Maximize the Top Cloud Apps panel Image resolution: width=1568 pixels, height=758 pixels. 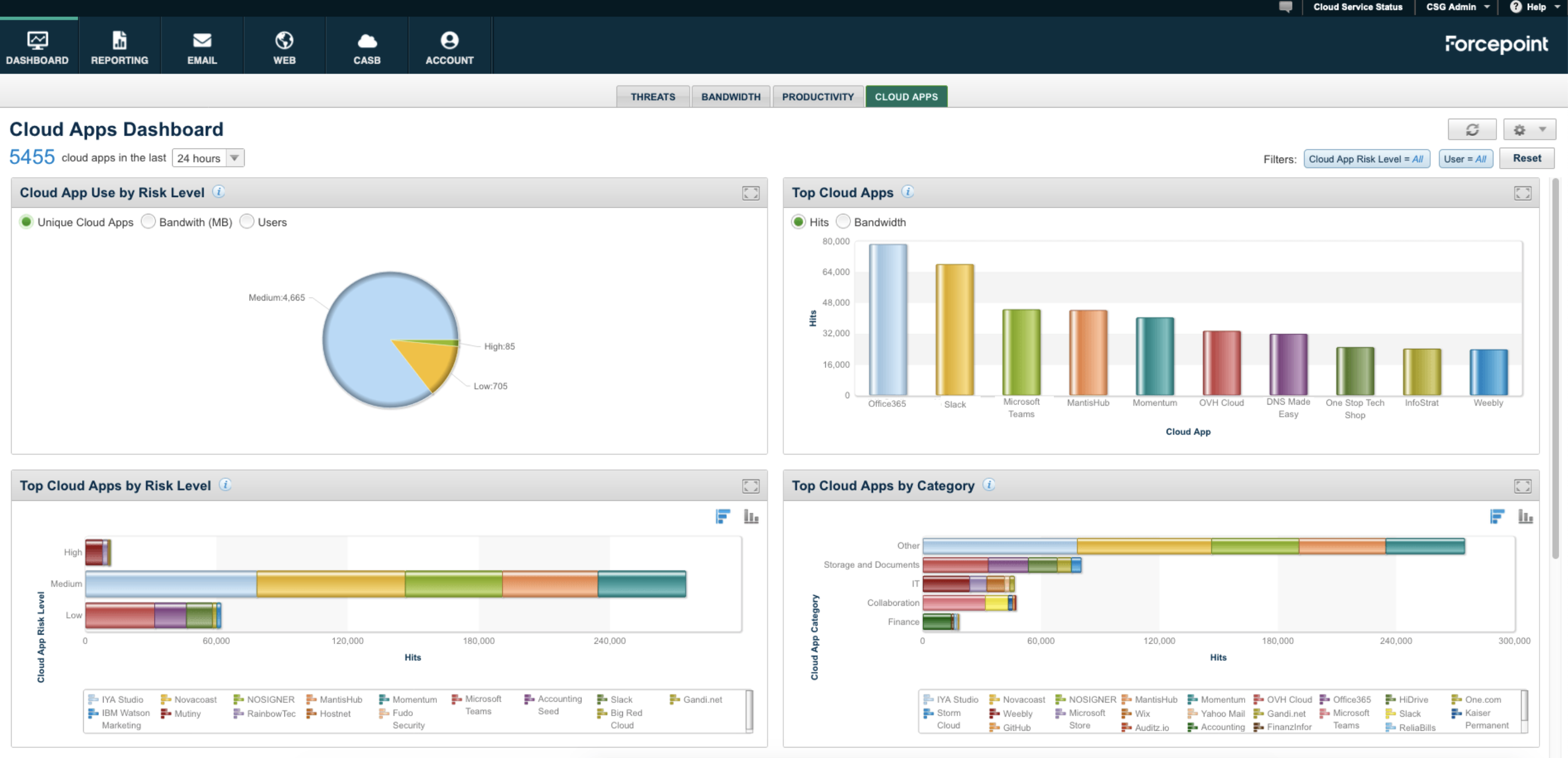(x=1523, y=194)
